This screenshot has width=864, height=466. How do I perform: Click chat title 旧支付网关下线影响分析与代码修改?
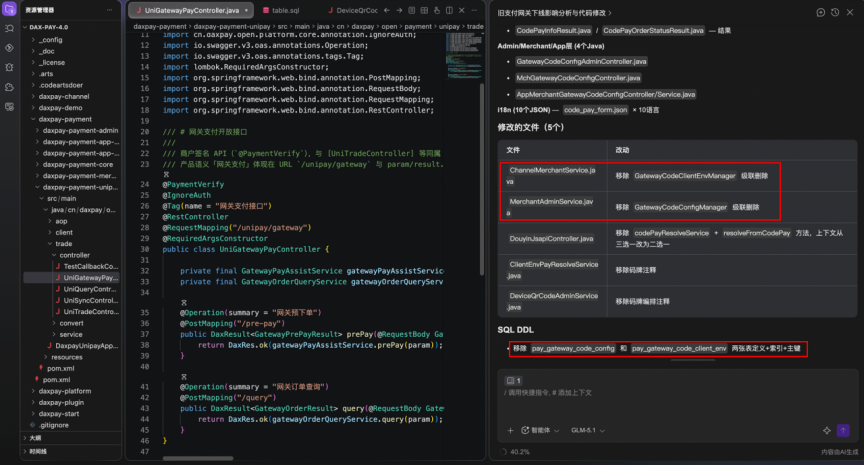coord(551,12)
